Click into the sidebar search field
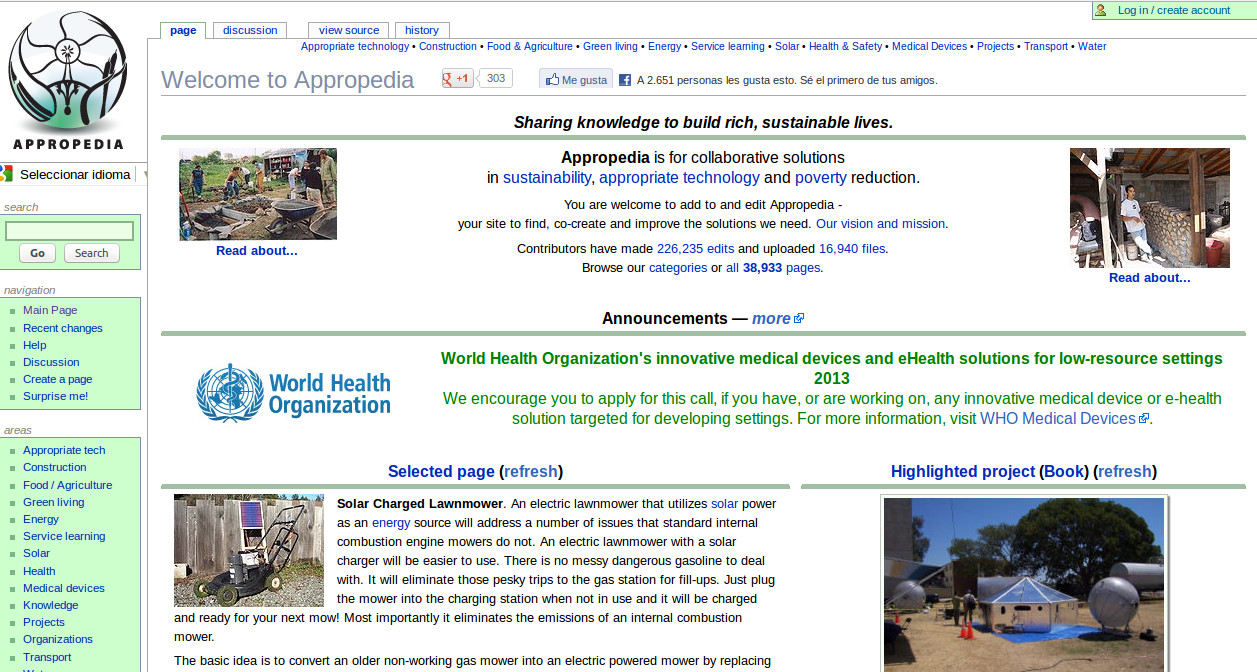 (x=69, y=231)
